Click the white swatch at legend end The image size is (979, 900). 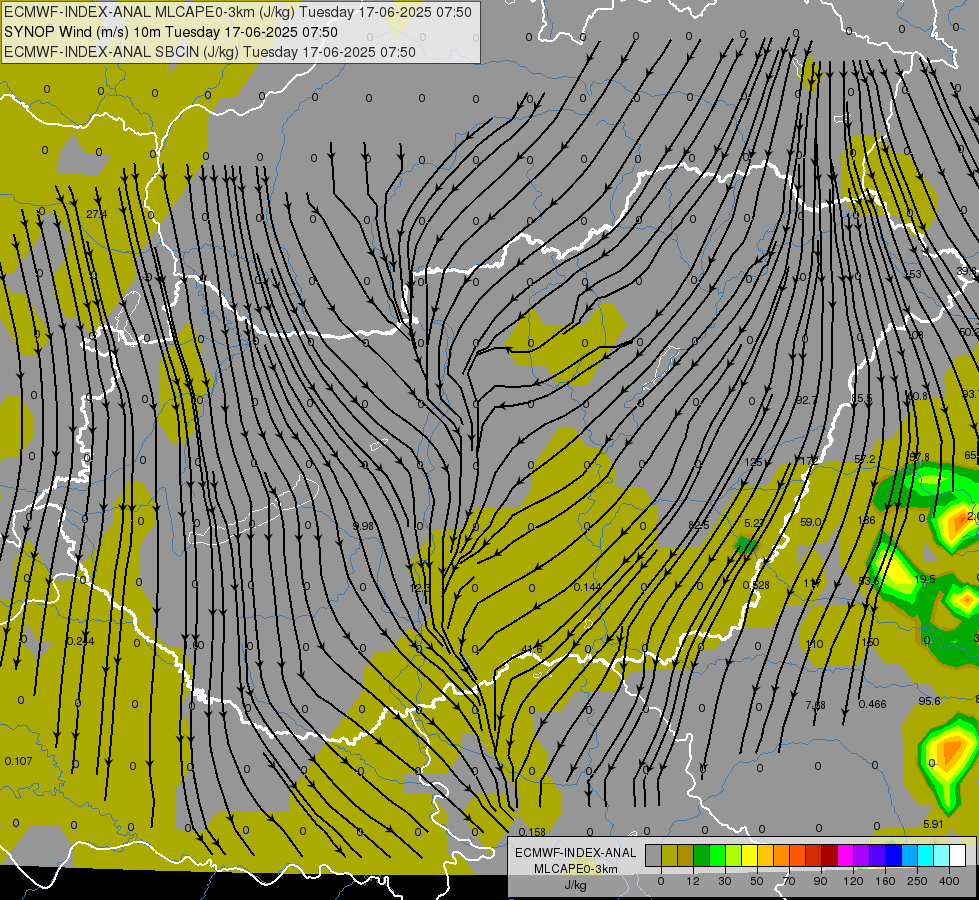click(958, 856)
